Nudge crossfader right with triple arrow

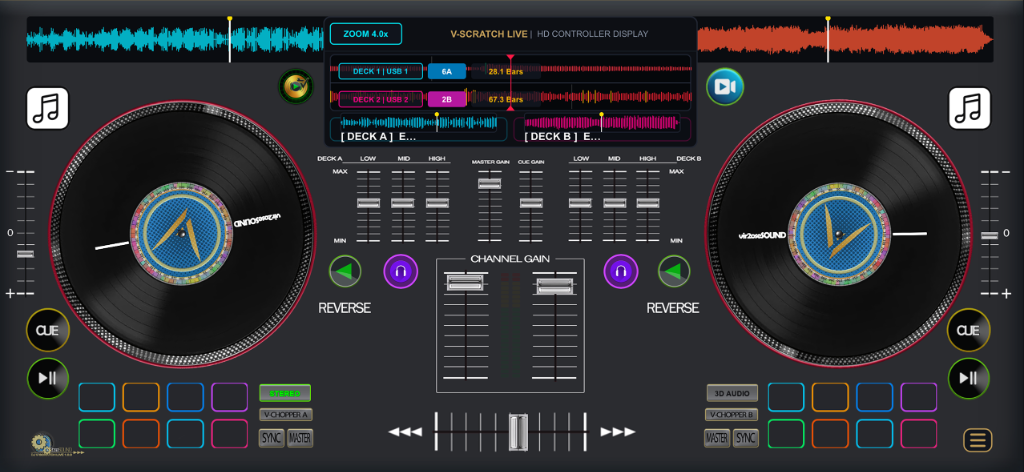tap(618, 432)
